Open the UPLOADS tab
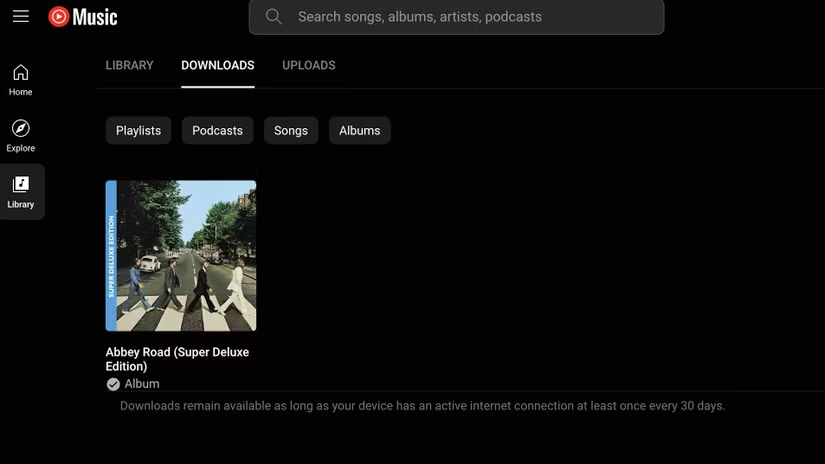The image size is (825, 464). [x=308, y=65]
